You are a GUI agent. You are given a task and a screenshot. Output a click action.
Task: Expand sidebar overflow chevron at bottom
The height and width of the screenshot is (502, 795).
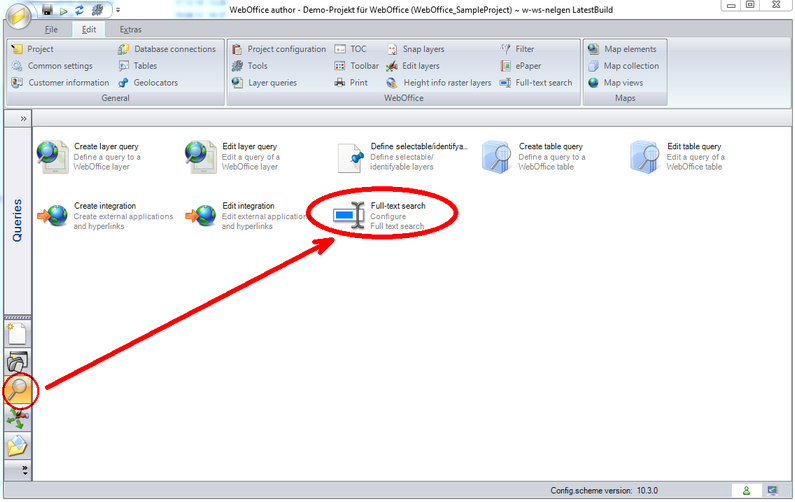[x=24, y=470]
